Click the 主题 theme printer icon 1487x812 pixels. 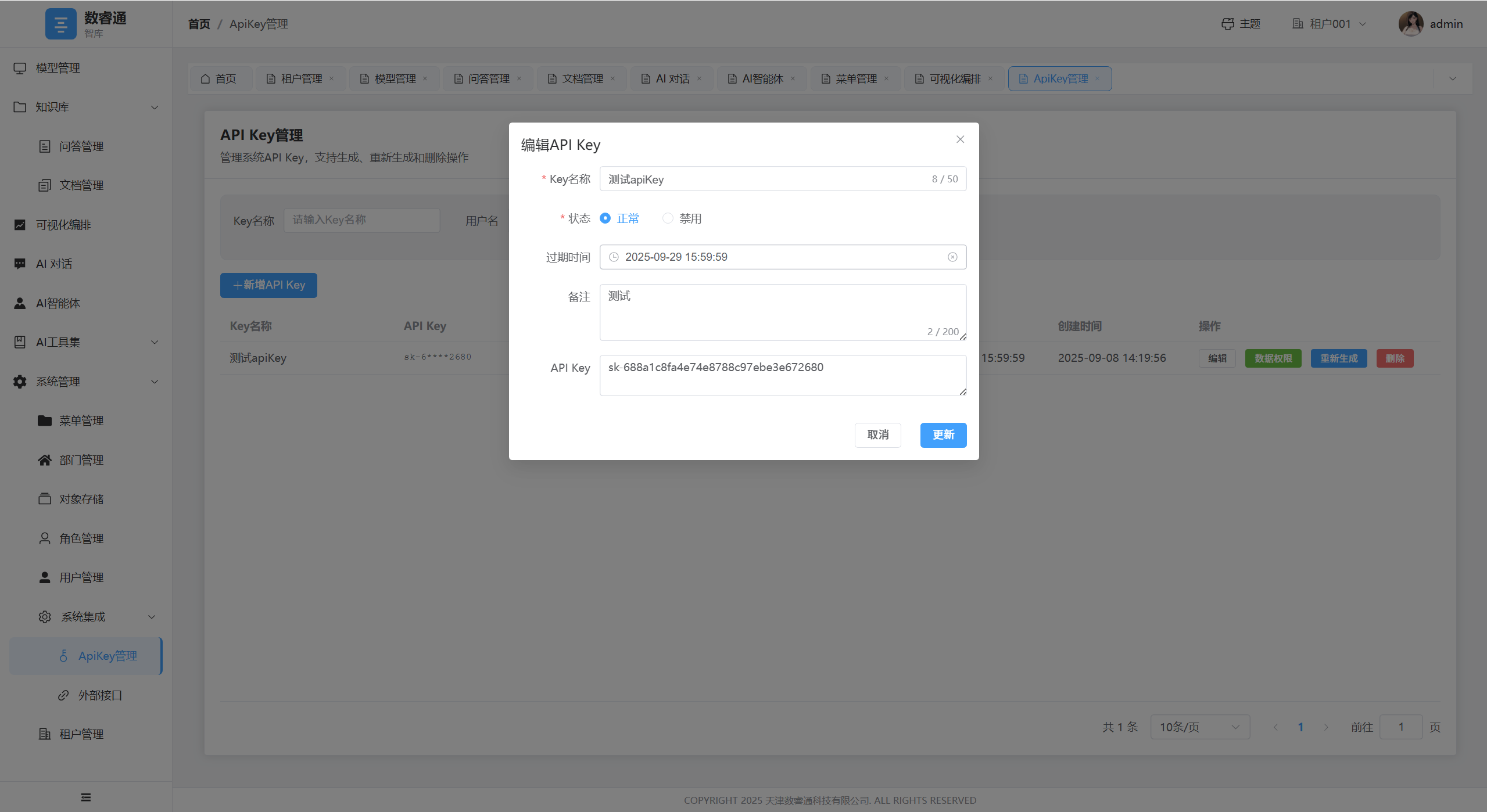coord(1227,24)
